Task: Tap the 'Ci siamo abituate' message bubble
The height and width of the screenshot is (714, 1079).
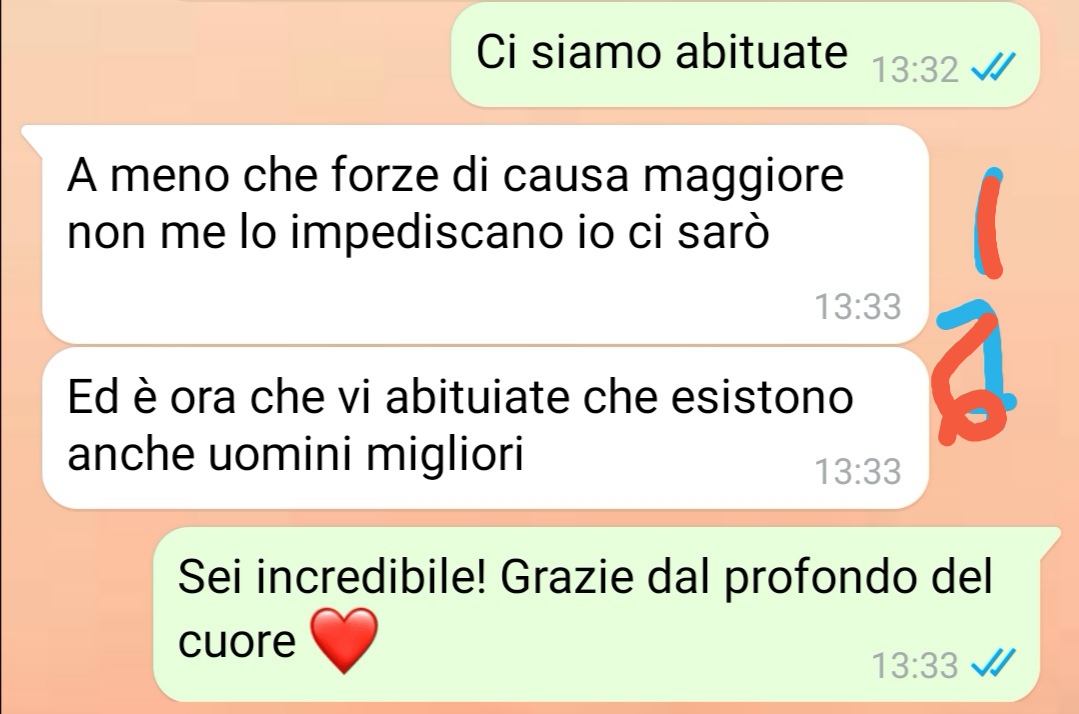Action: [x=745, y=54]
